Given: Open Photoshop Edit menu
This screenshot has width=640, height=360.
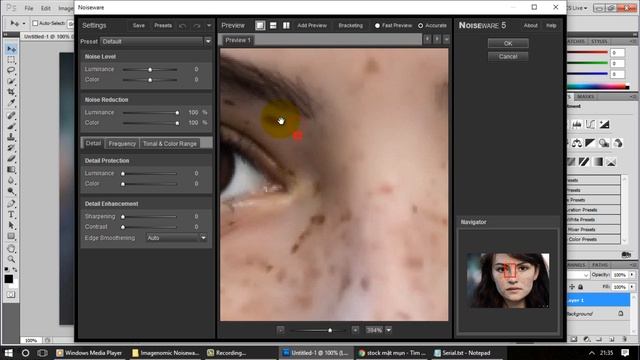Looking at the screenshot, I should coord(46,8).
